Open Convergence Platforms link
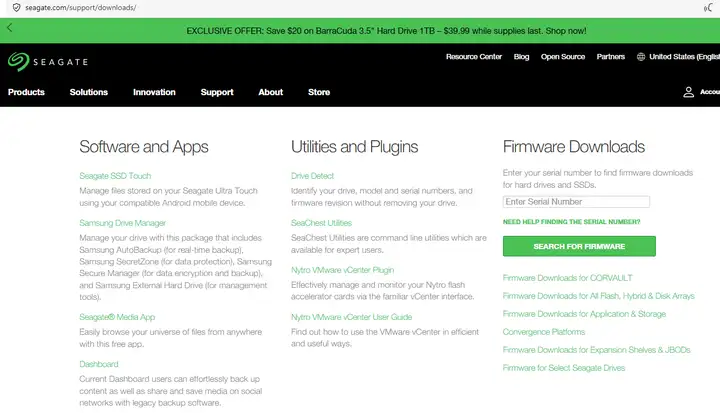Screen dimensions: 720x413 point(544,332)
